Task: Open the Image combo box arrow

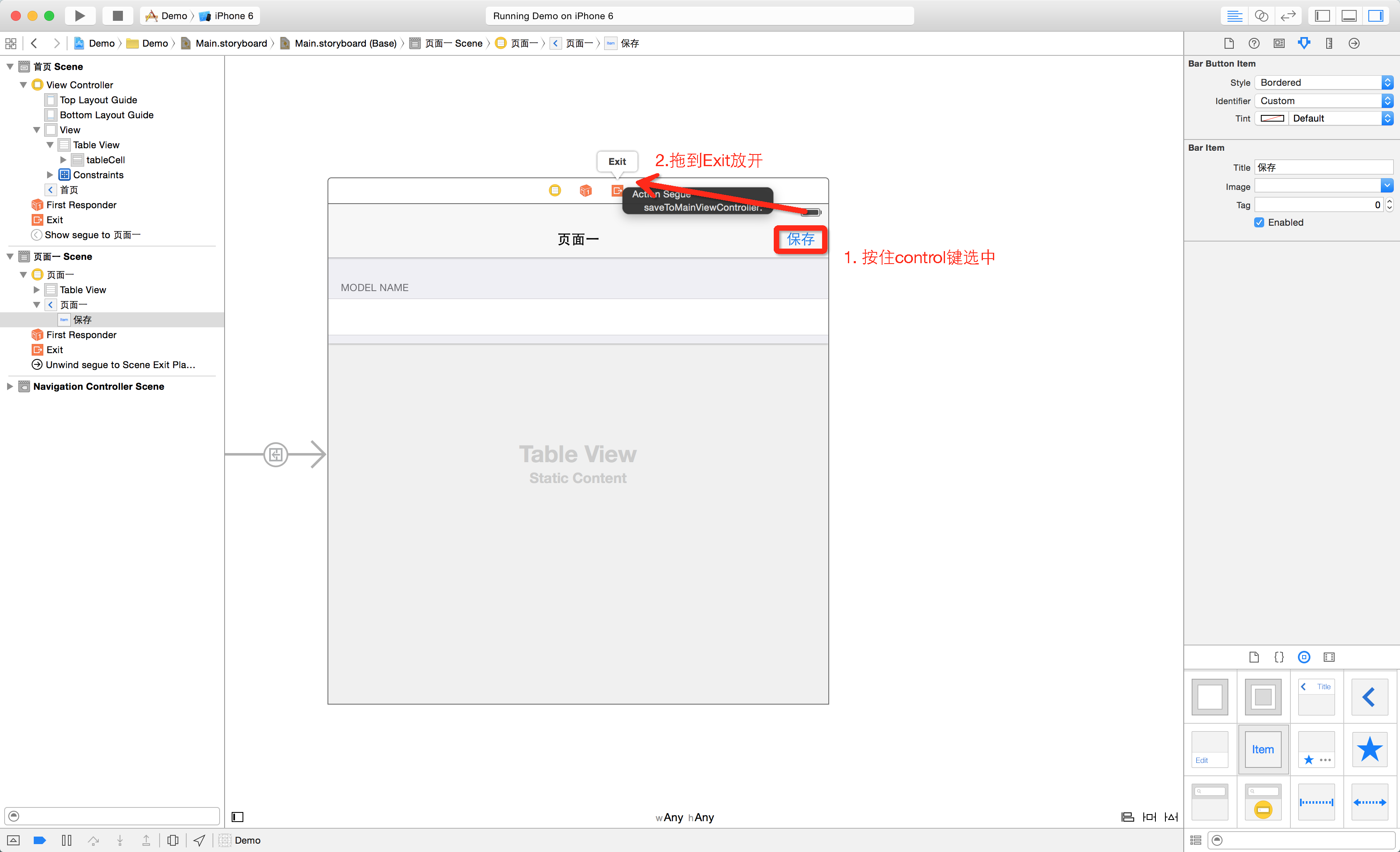Action: (1387, 186)
